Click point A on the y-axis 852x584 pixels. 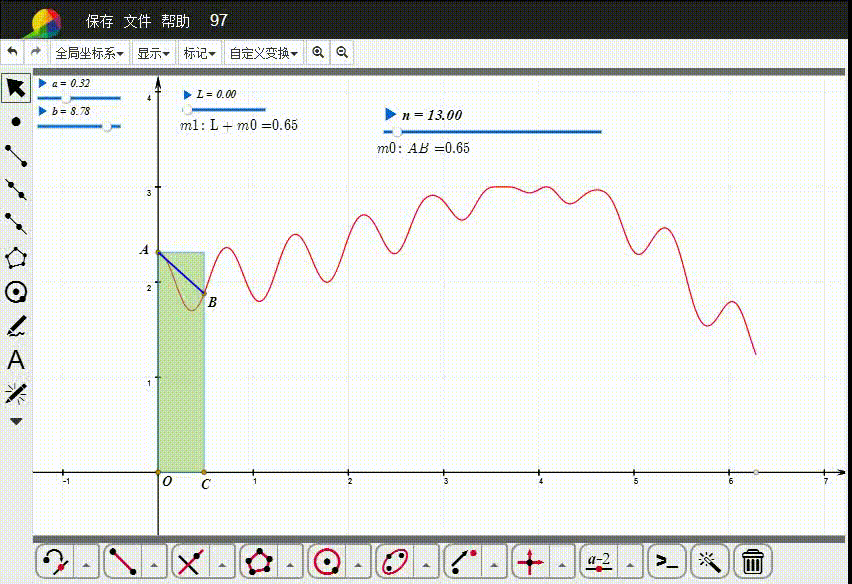click(x=158, y=253)
